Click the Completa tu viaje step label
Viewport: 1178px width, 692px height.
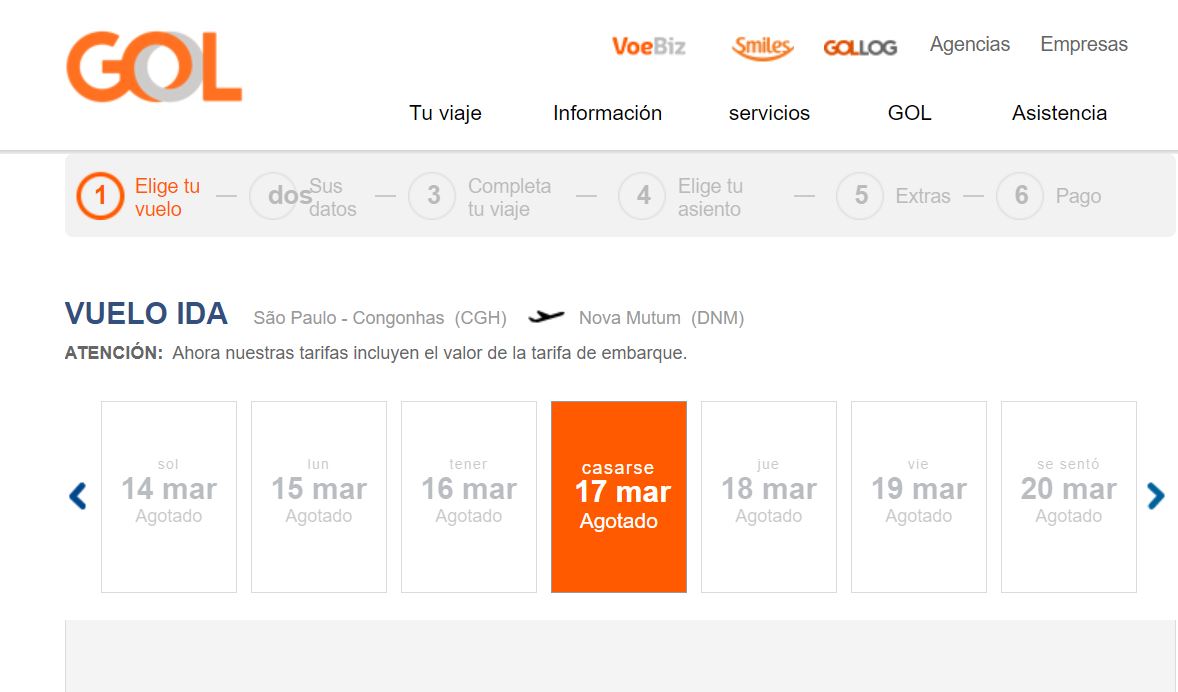509,197
